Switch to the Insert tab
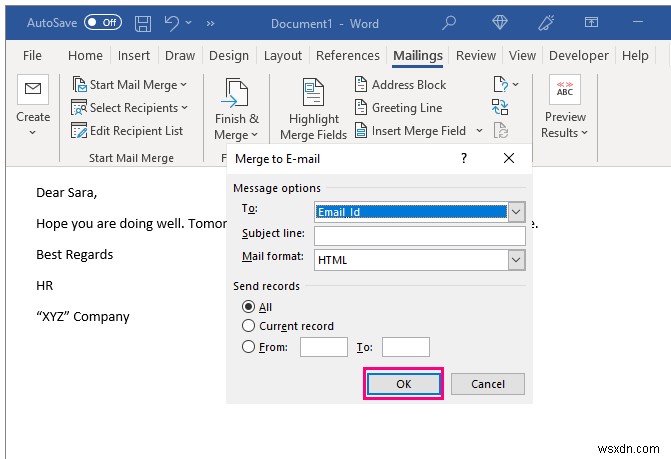The image size is (671, 459). pyautogui.click(x=134, y=56)
